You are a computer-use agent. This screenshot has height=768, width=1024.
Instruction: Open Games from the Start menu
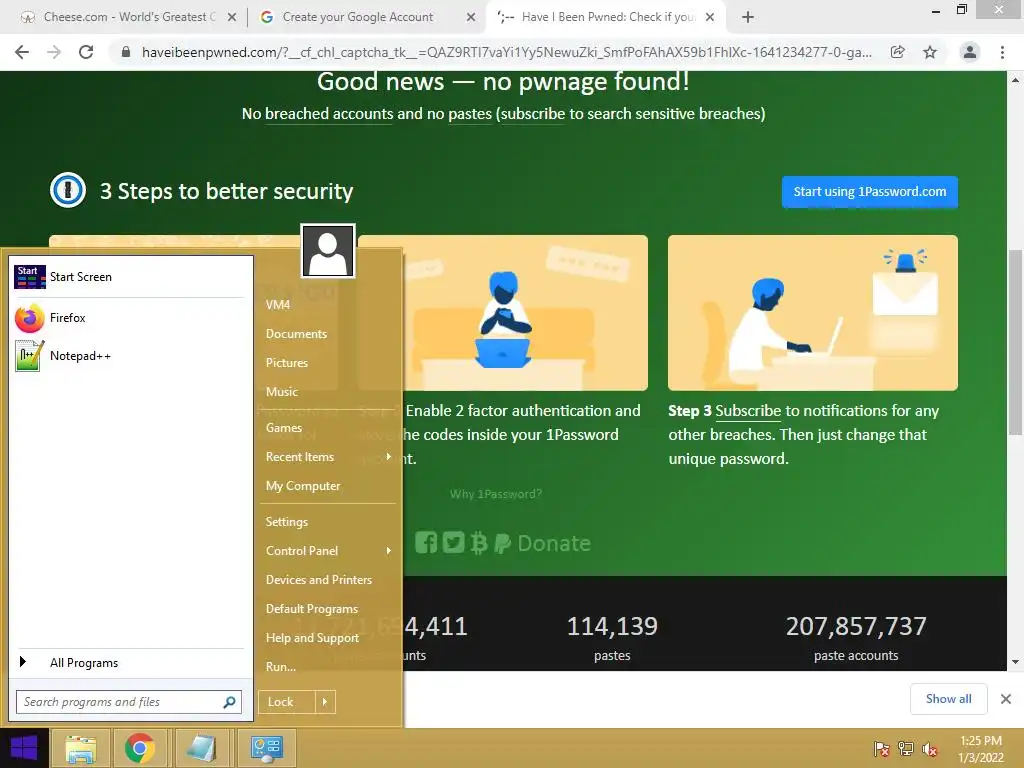(x=284, y=428)
